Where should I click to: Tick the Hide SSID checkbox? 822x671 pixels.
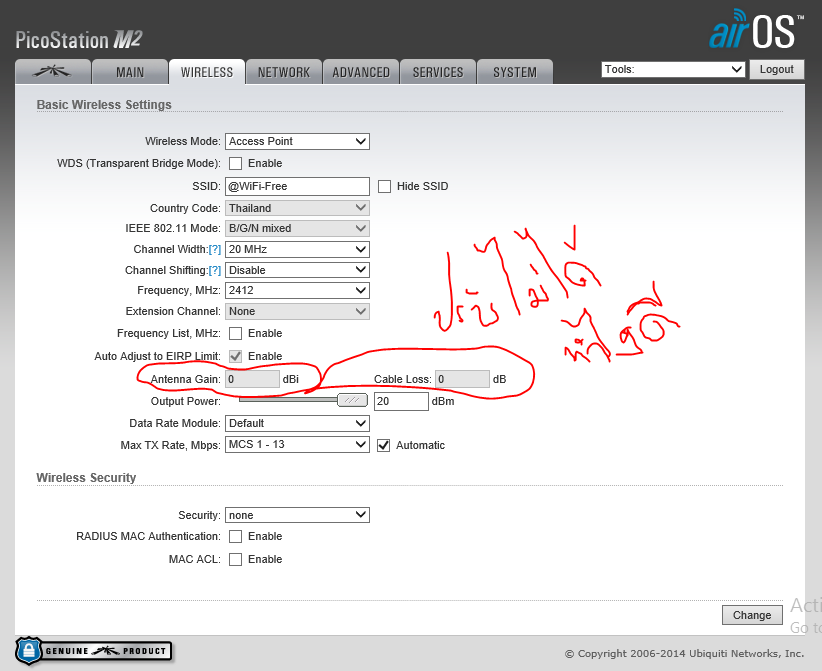click(384, 187)
